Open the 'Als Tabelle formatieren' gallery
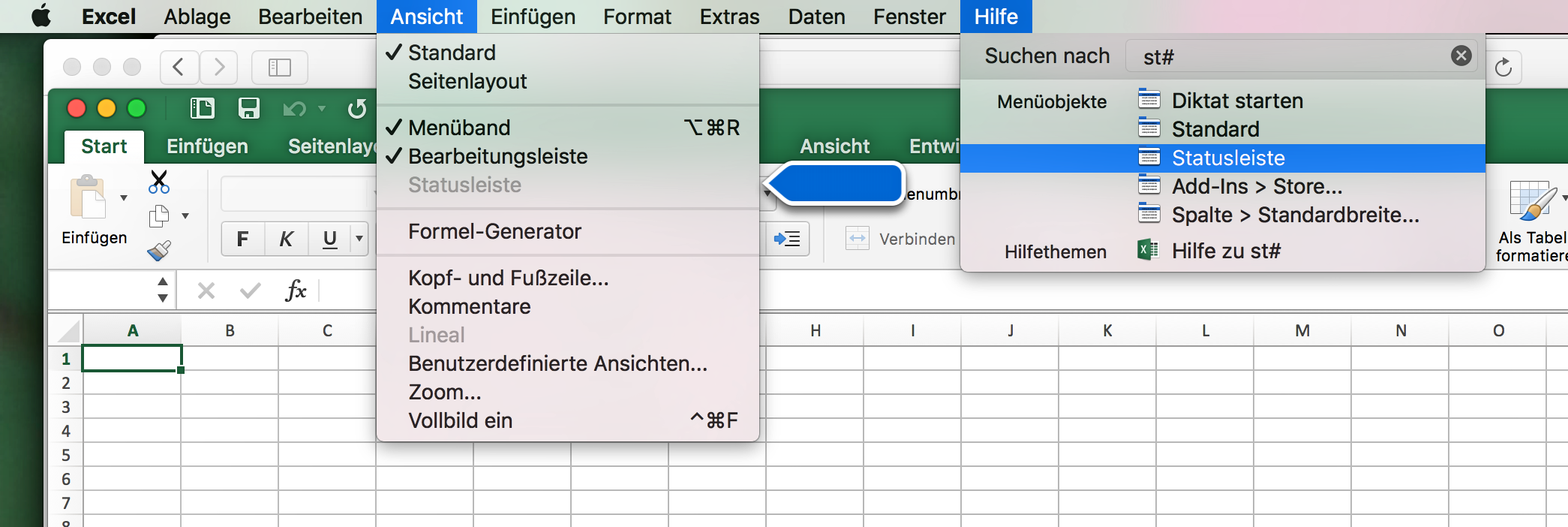The width and height of the screenshot is (1568, 527). (1533, 221)
